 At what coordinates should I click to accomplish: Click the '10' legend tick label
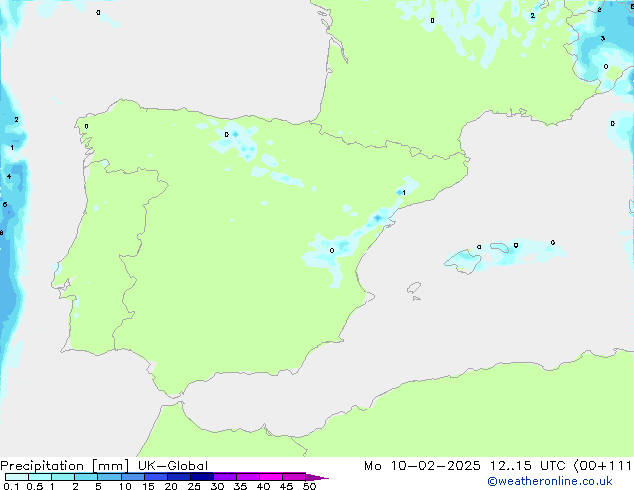coord(125,486)
